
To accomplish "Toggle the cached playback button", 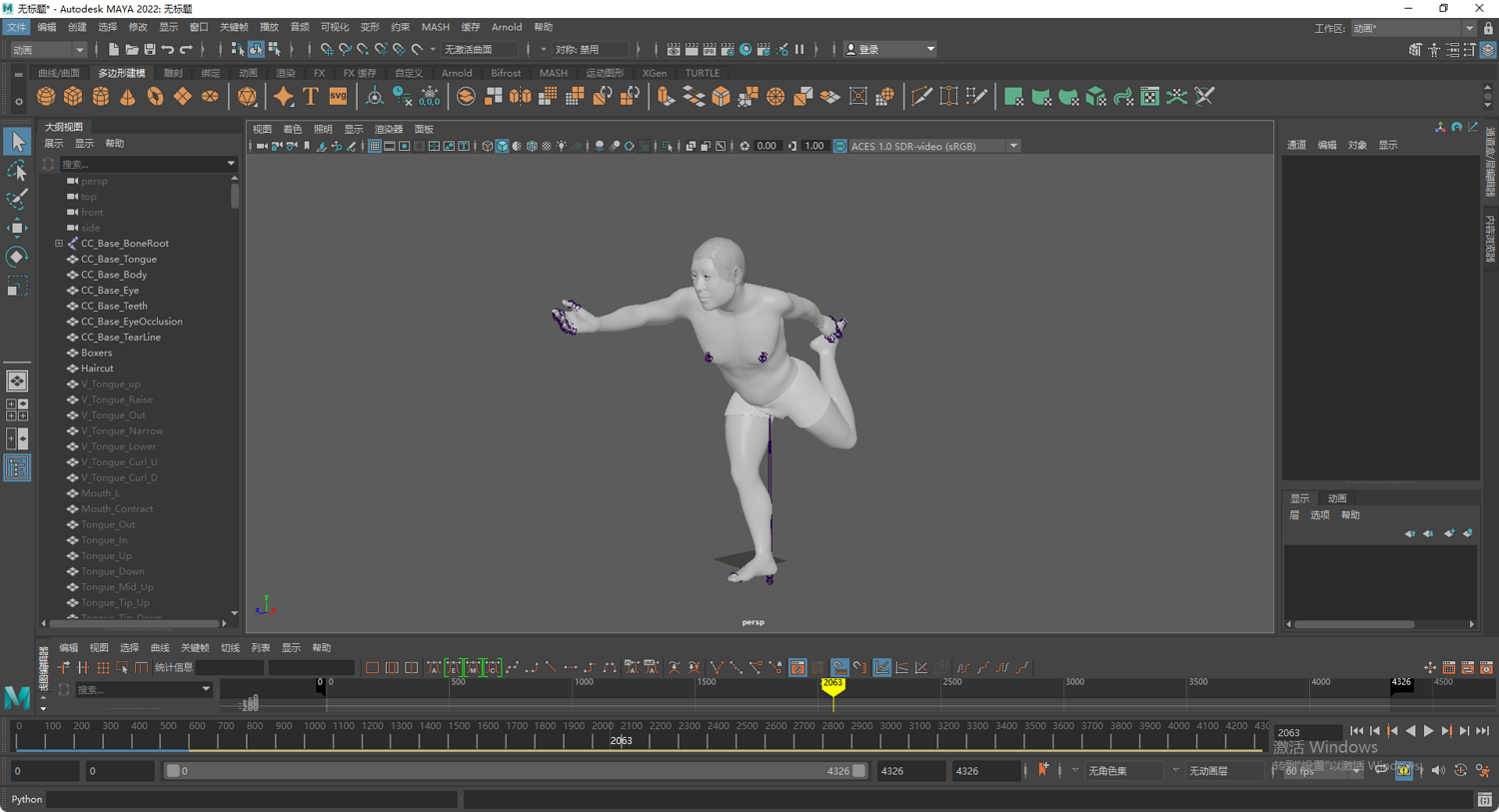I will (x=1404, y=770).
